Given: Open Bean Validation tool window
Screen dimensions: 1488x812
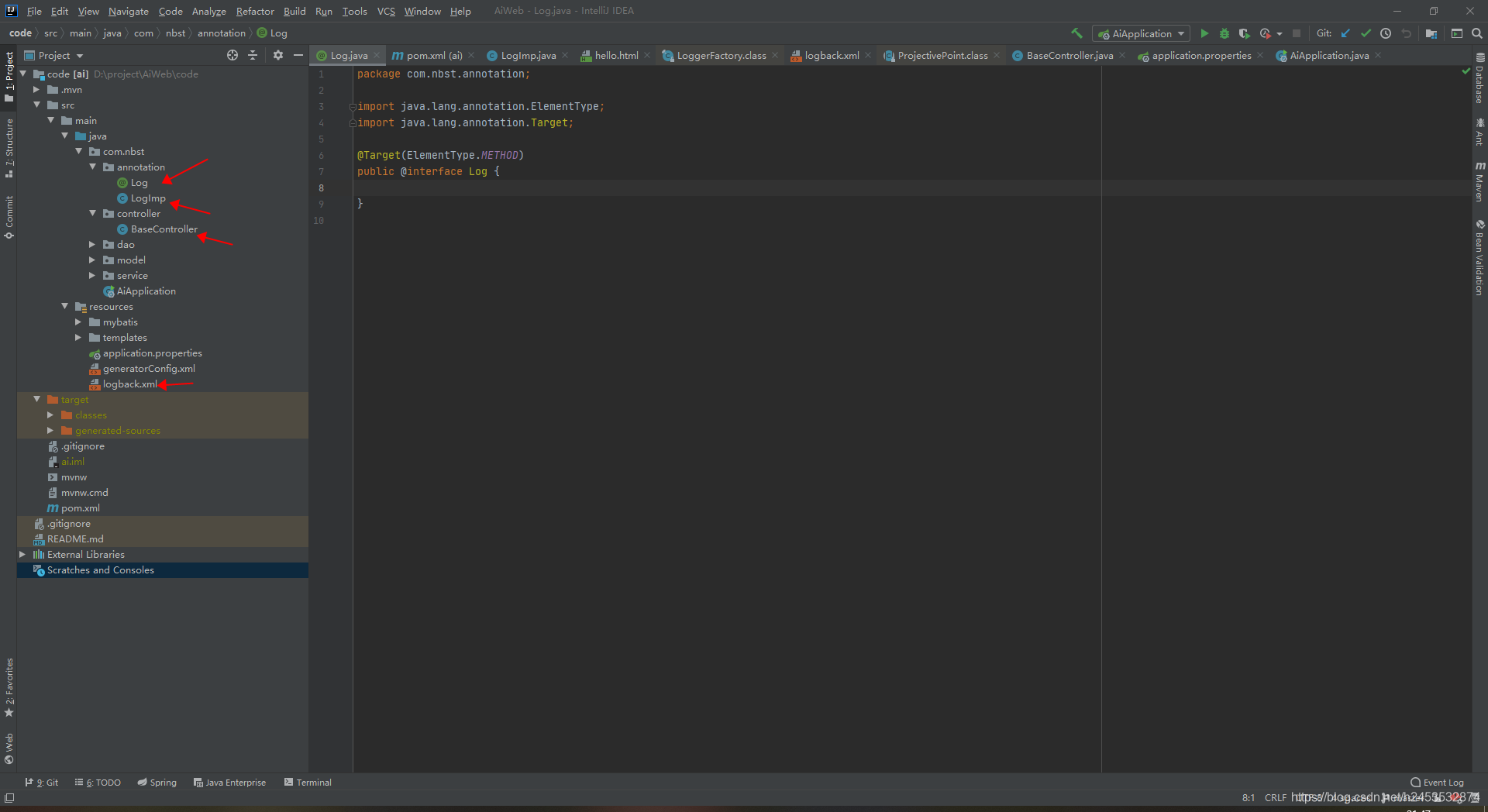Looking at the screenshot, I should (x=1479, y=257).
